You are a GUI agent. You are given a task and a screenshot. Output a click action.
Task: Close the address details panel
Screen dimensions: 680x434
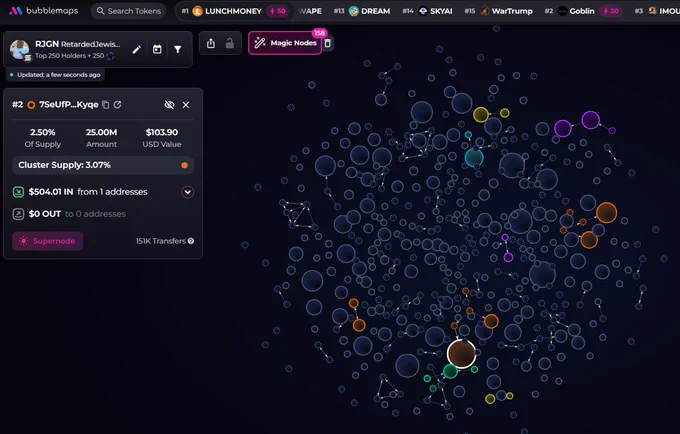(186, 104)
